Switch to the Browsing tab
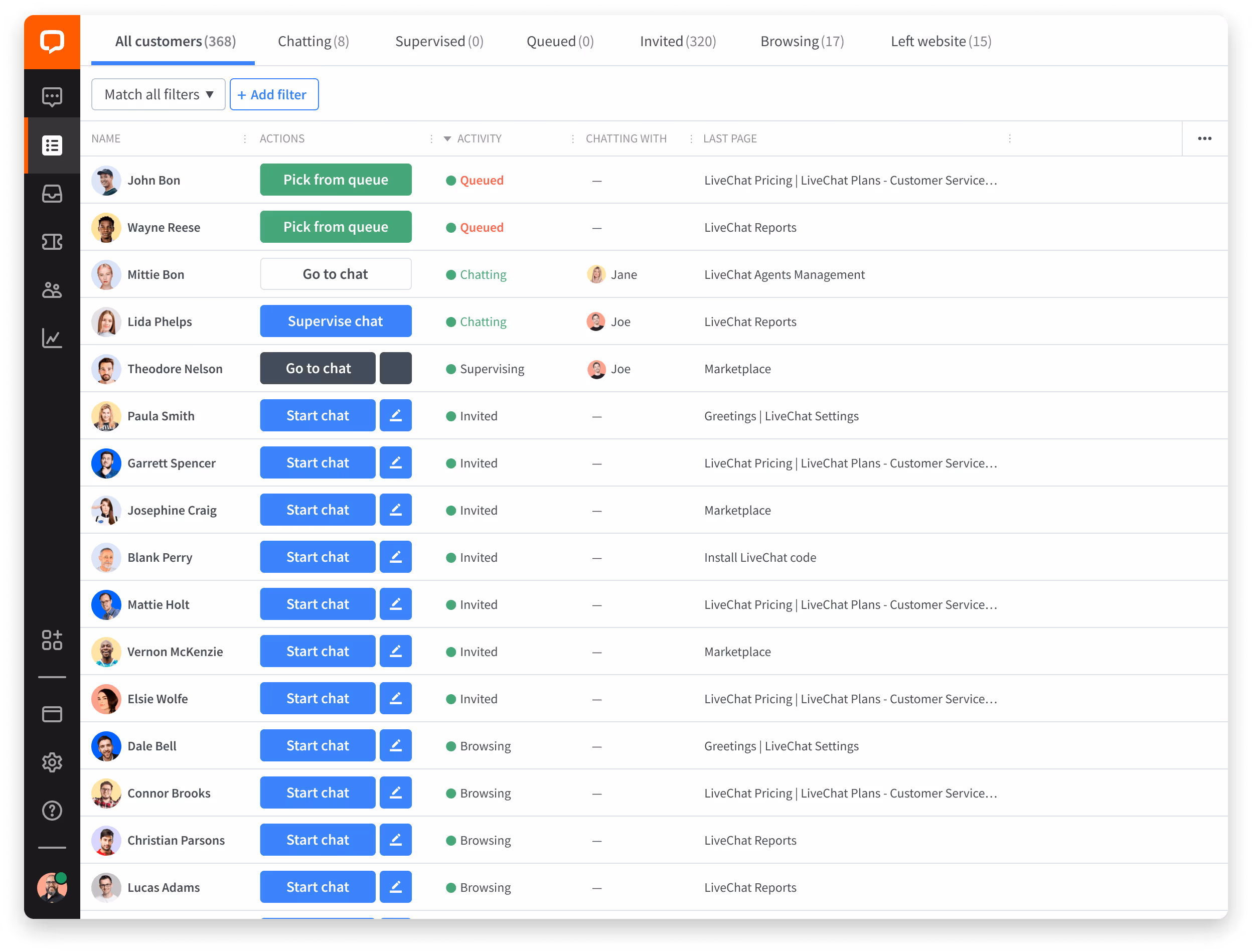The image size is (1252, 952). pos(802,41)
